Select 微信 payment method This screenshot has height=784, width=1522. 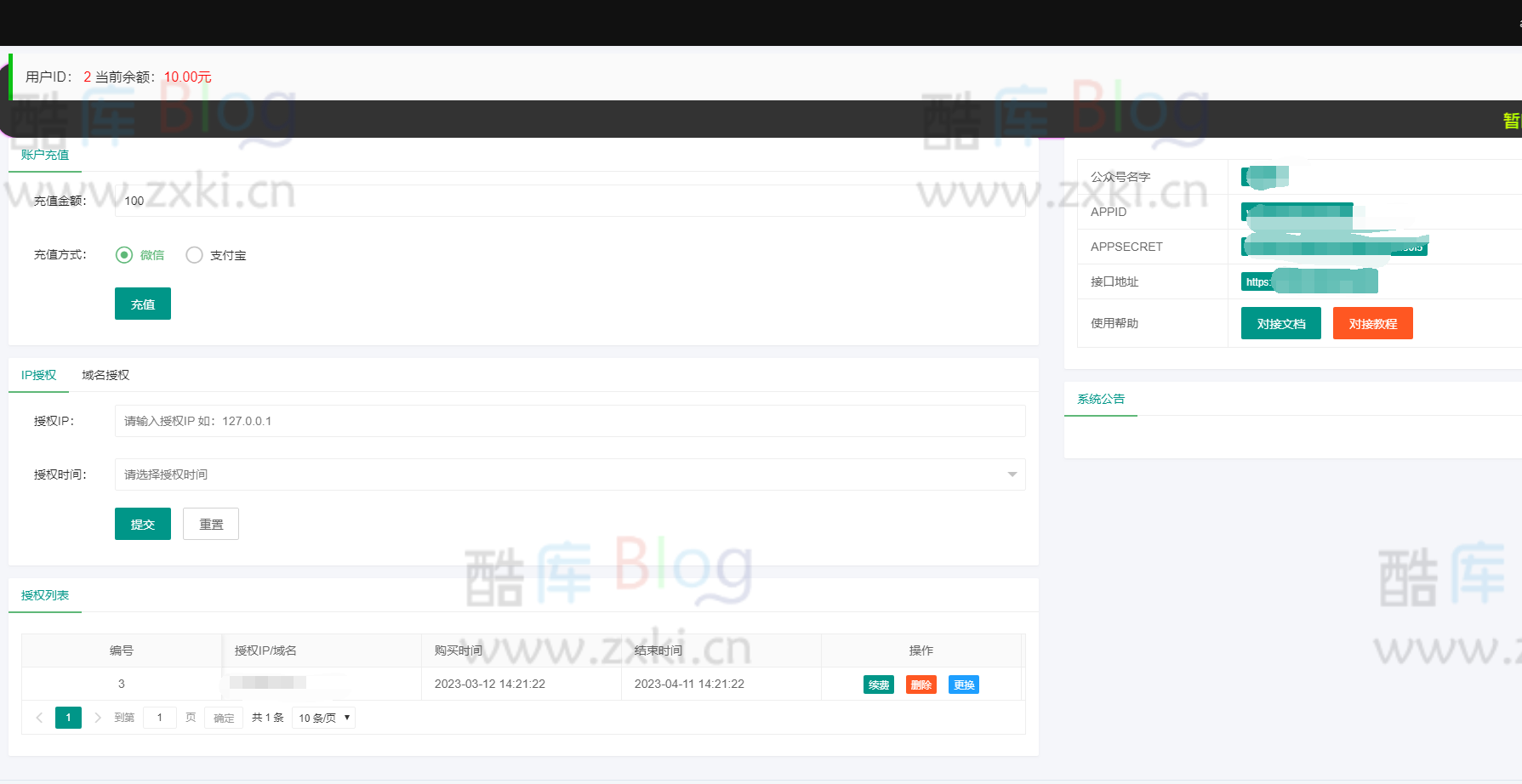124,254
